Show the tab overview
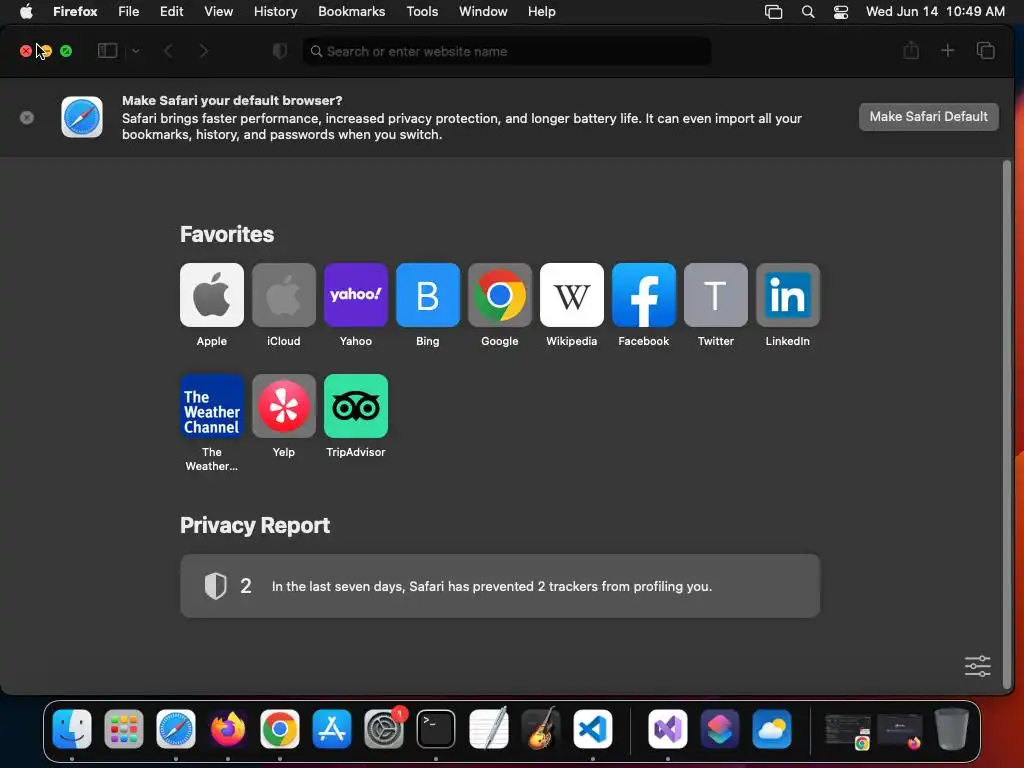 point(985,50)
